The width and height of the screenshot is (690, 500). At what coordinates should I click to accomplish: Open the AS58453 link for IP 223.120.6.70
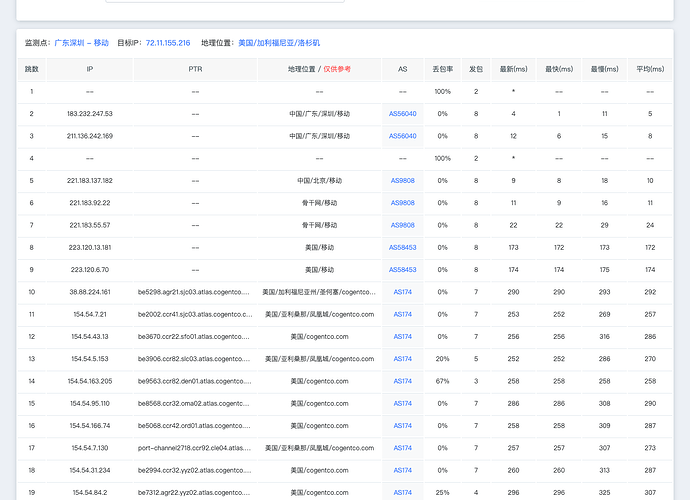coord(403,270)
